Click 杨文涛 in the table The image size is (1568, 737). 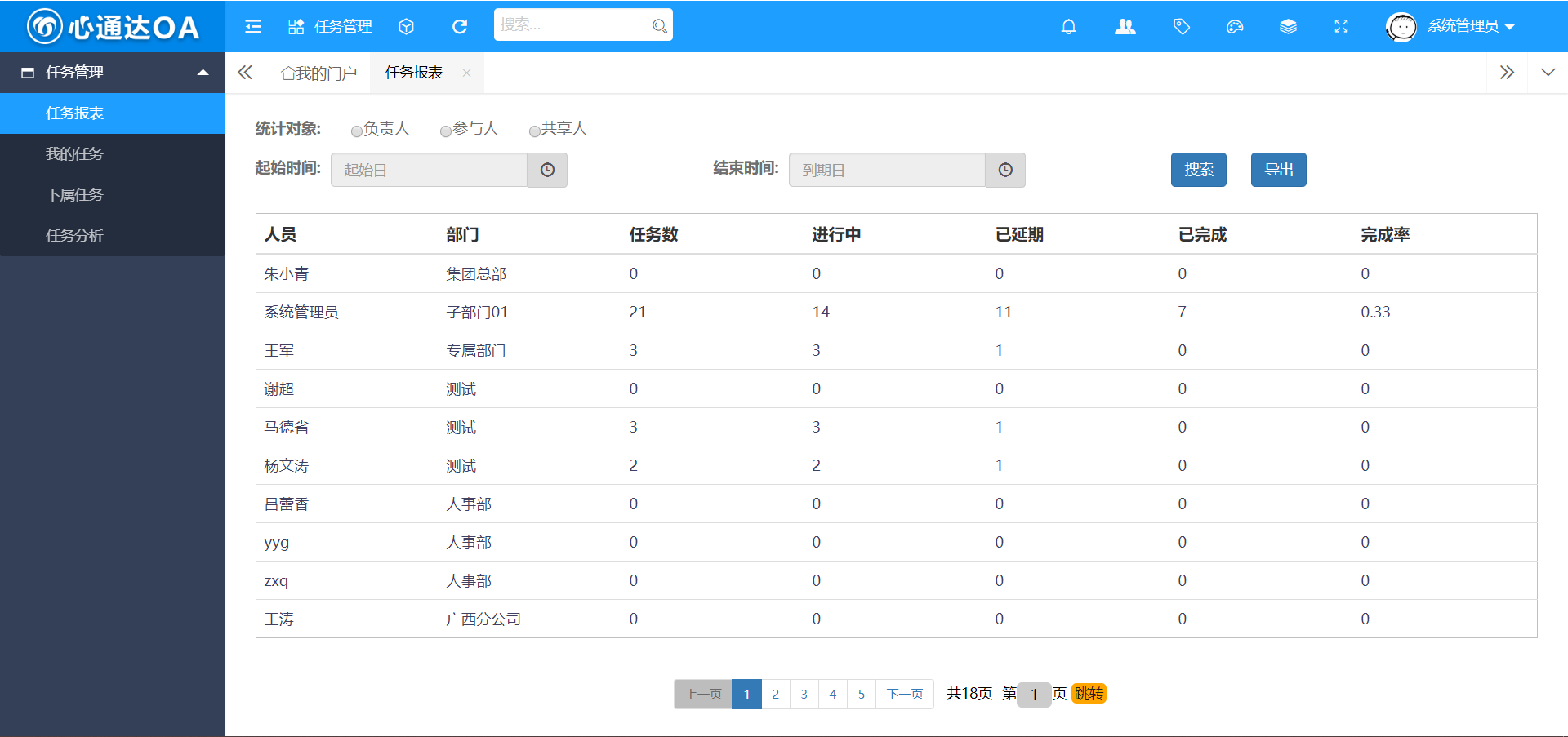pos(287,465)
